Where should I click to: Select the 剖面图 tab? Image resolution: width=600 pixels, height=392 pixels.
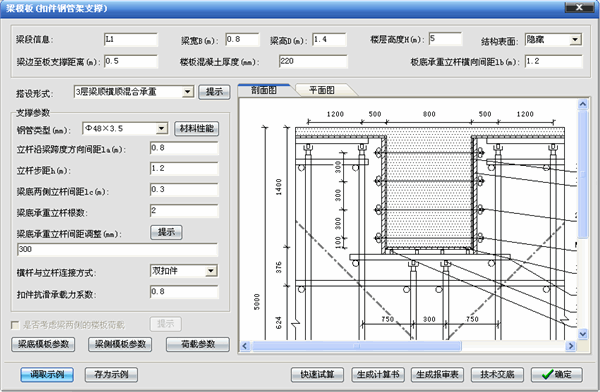coord(264,90)
